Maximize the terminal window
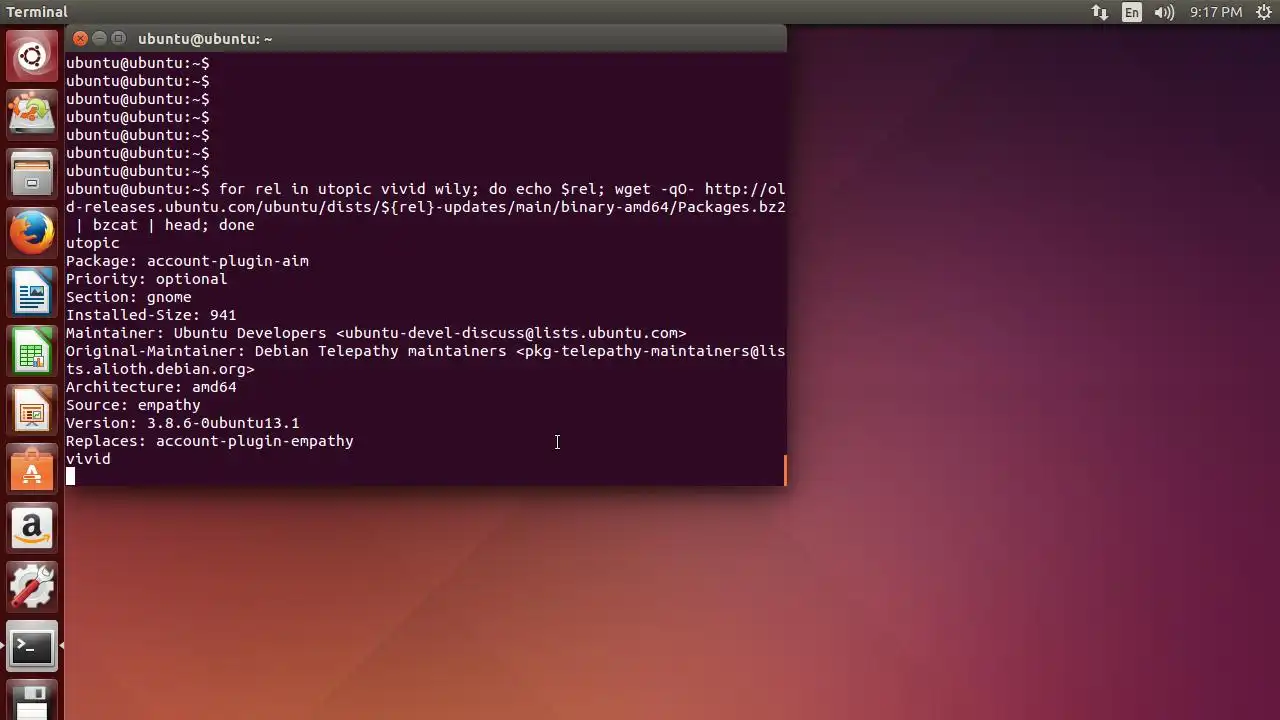This screenshot has width=1280, height=720. click(x=119, y=38)
